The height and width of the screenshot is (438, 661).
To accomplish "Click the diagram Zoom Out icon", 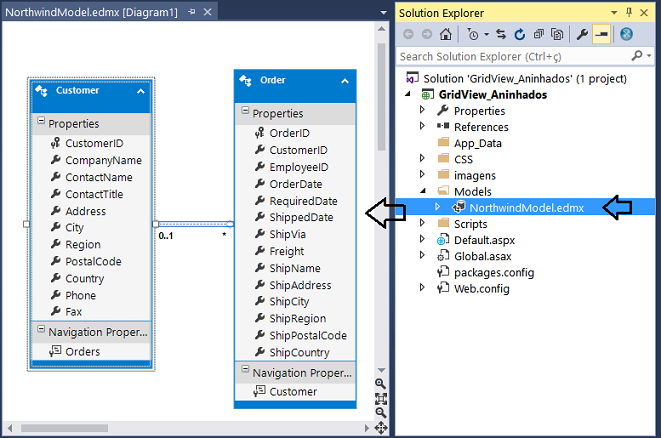I will pyautogui.click(x=381, y=413).
